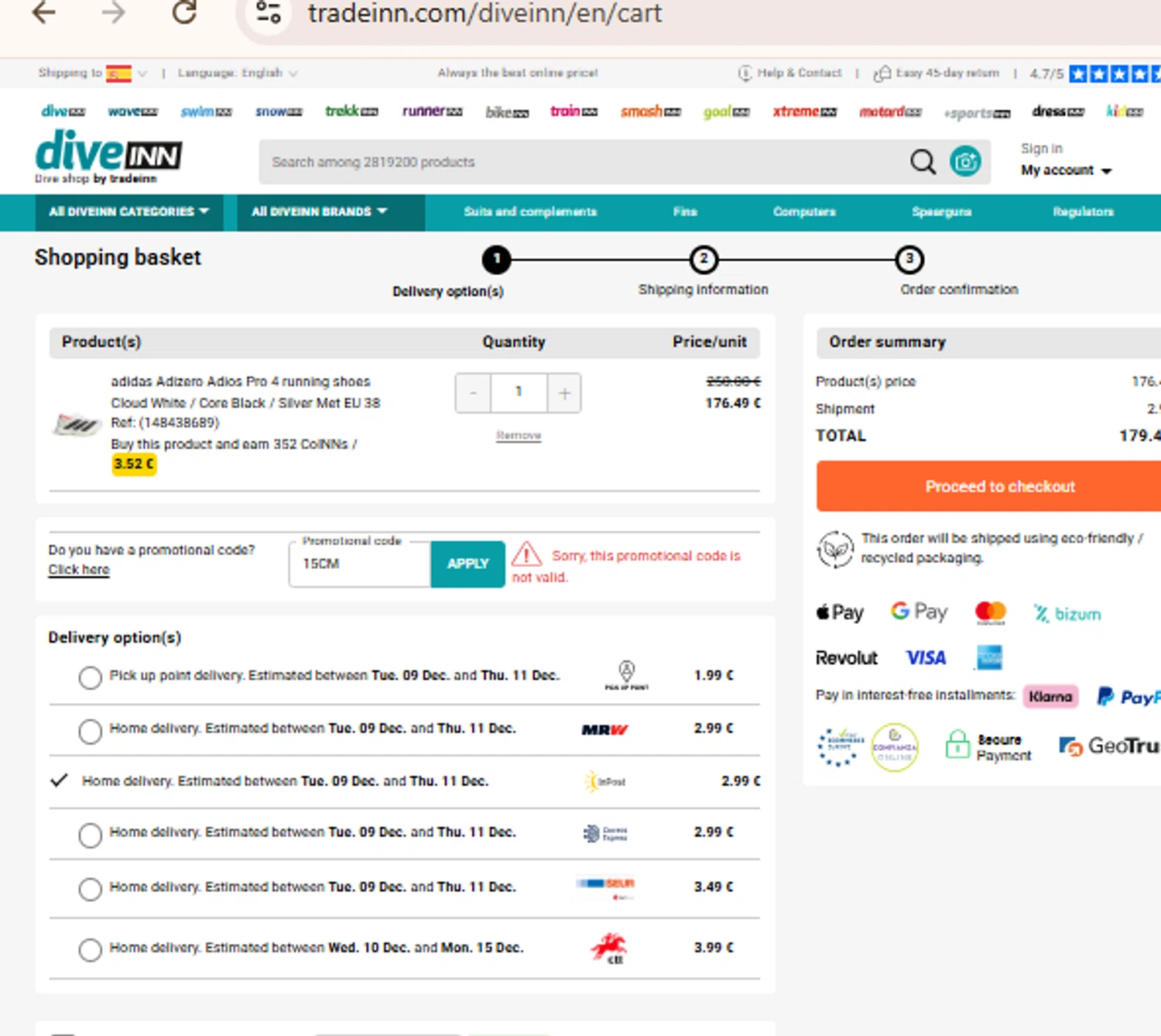Image resolution: width=1161 pixels, height=1036 pixels.
Task: Switch to wave store tab
Action: point(132,111)
